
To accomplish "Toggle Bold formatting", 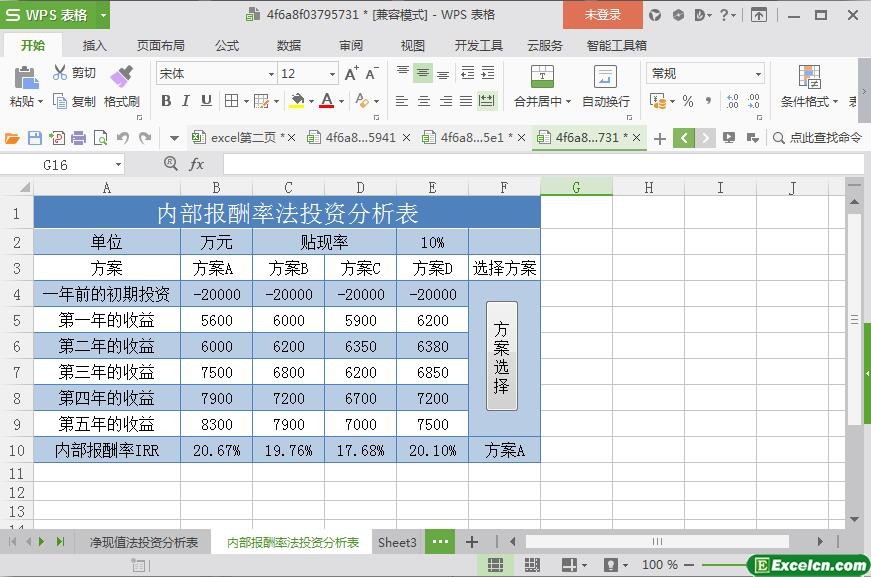I will pyautogui.click(x=166, y=101).
